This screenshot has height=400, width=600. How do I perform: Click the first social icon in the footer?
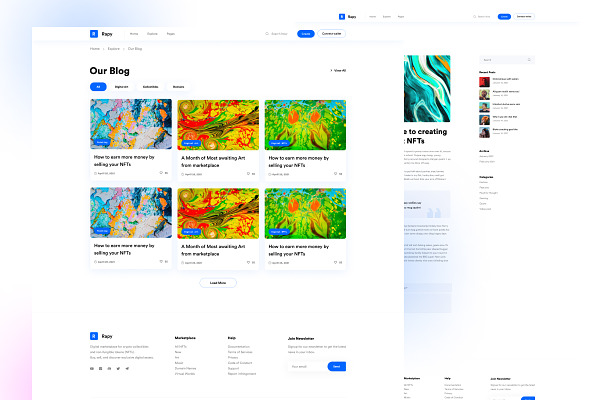[92, 369]
